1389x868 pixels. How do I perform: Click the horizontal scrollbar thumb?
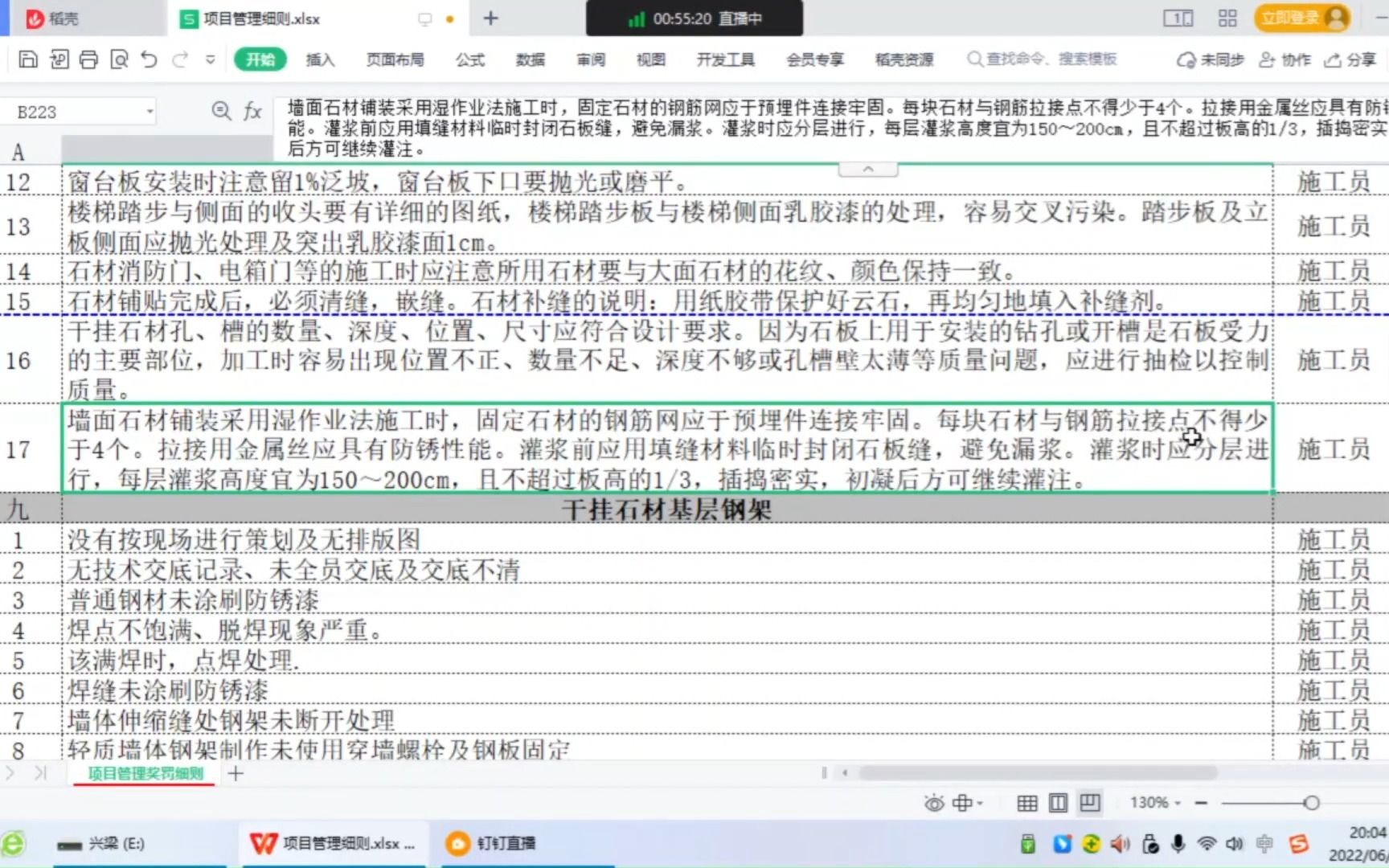click(x=1037, y=773)
